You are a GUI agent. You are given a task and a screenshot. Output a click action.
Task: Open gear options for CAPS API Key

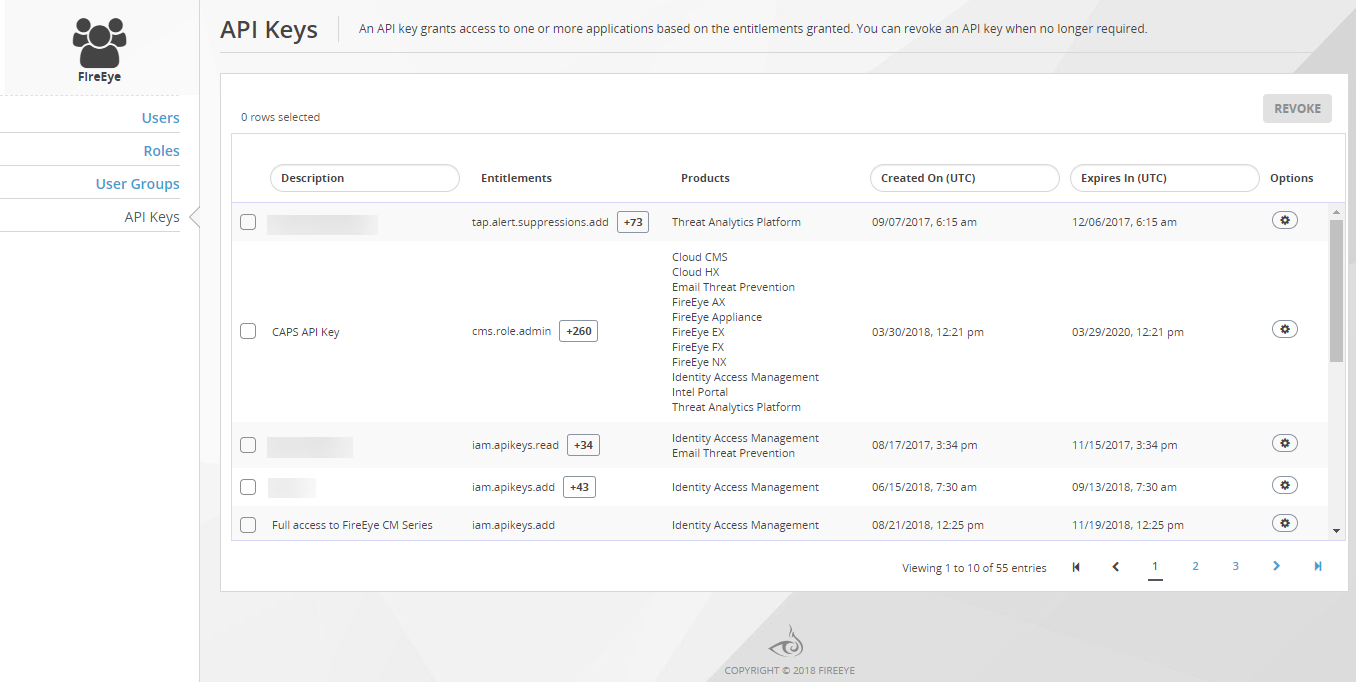(x=1285, y=329)
